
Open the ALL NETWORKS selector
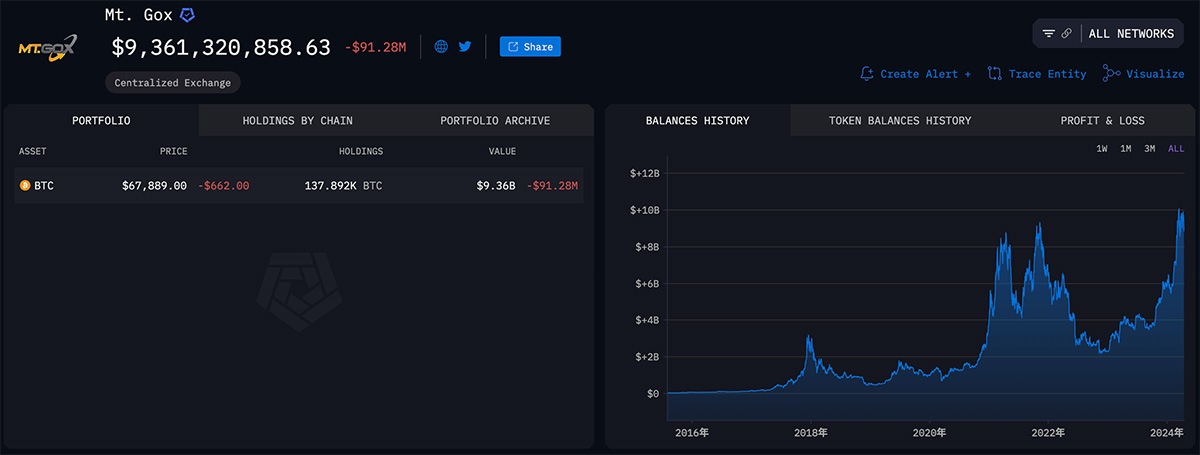click(x=1131, y=33)
